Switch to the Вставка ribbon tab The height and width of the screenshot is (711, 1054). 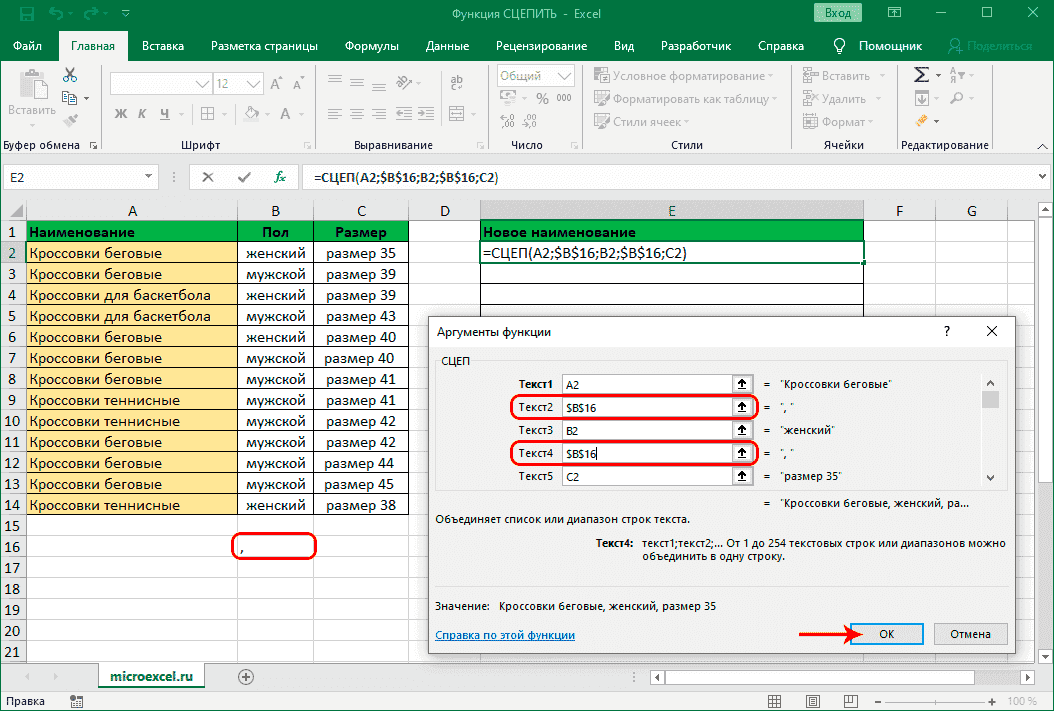coord(163,46)
